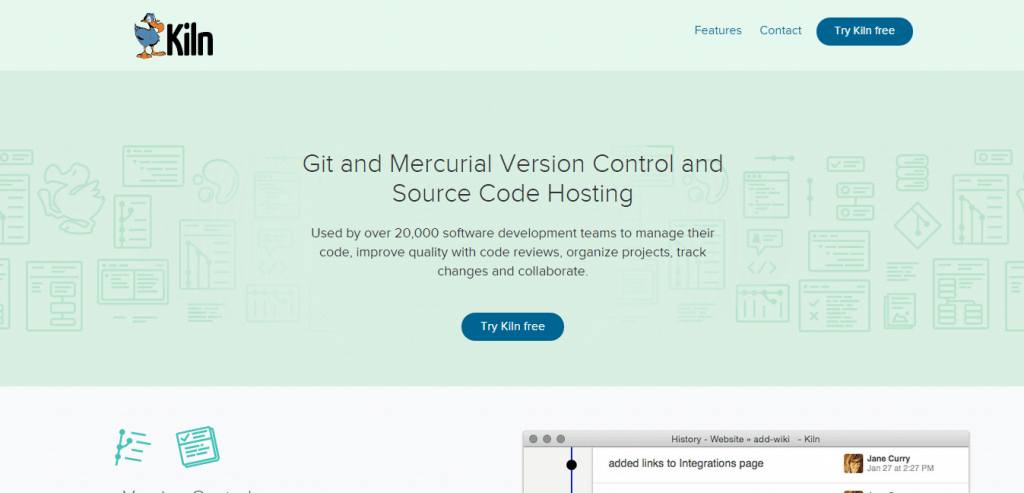This screenshot has height=493, width=1024.
Task: Click the branching graph feature icon
Action: tap(132, 447)
